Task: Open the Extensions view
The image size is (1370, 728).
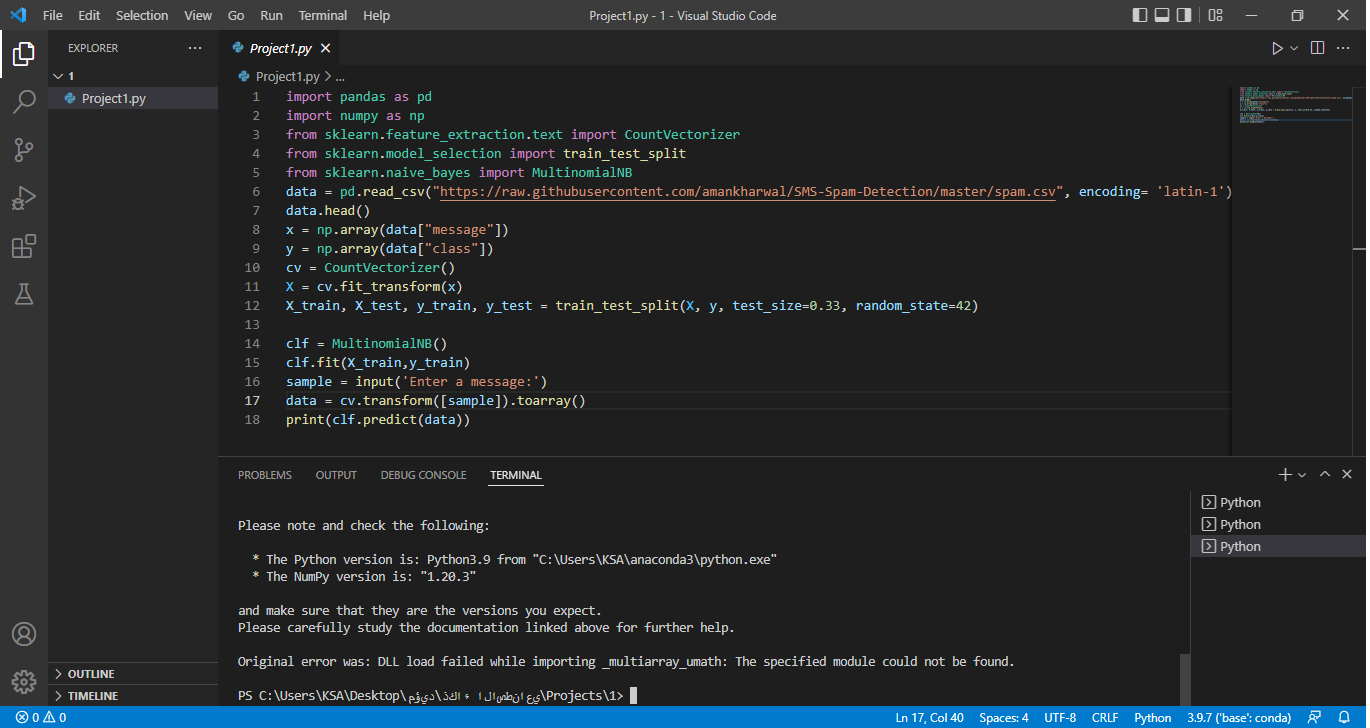Action: coord(24,246)
